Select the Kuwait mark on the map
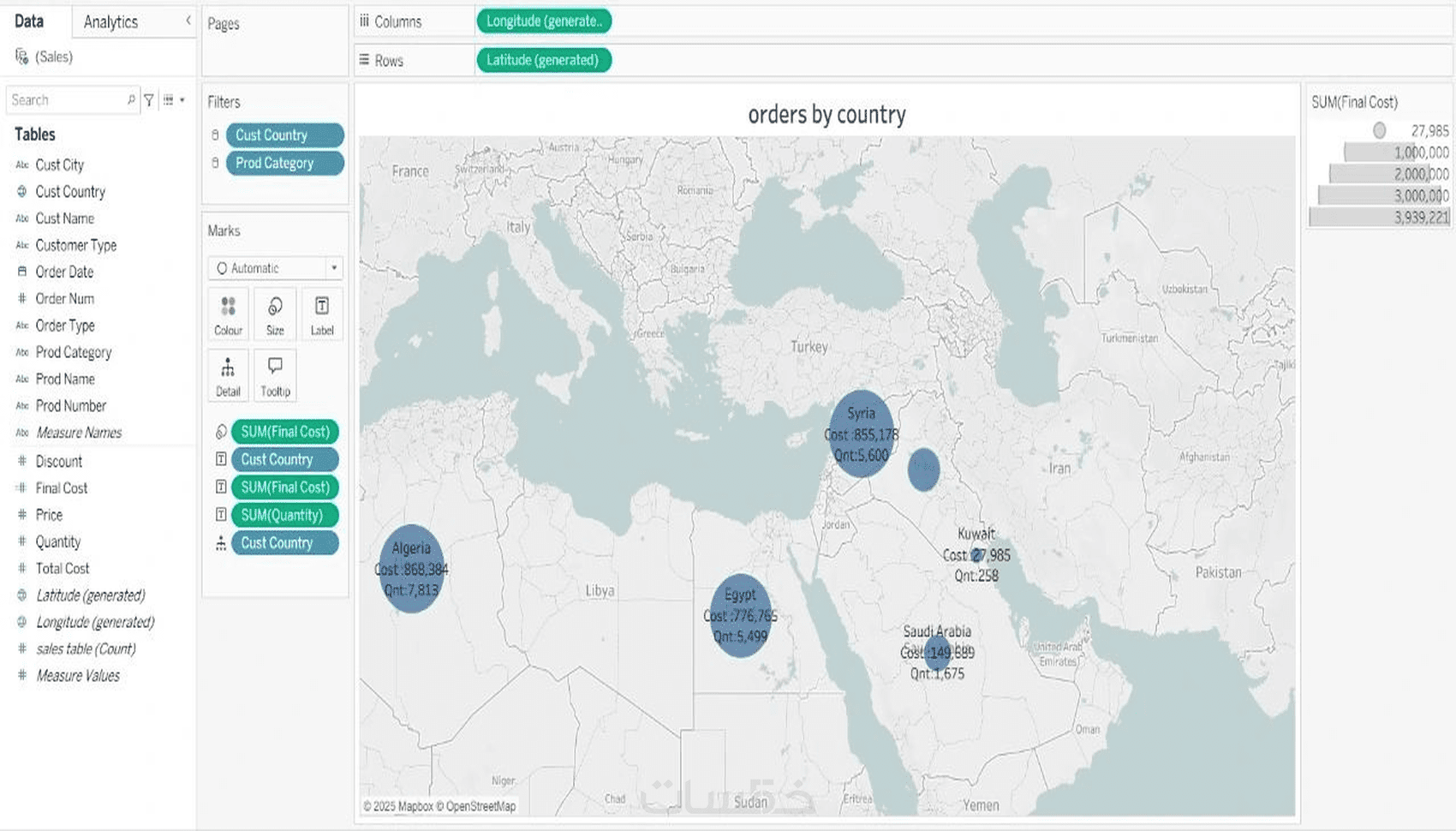This screenshot has height=831, width=1456. [976, 555]
